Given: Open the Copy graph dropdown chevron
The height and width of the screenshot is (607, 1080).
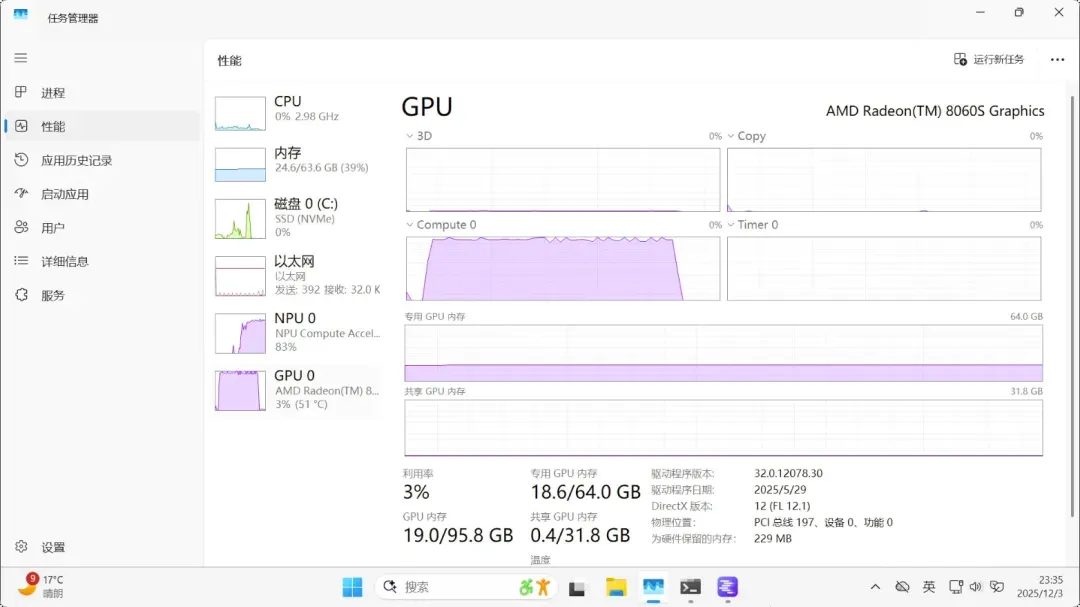Looking at the screenshot, I should coord(731,136).
